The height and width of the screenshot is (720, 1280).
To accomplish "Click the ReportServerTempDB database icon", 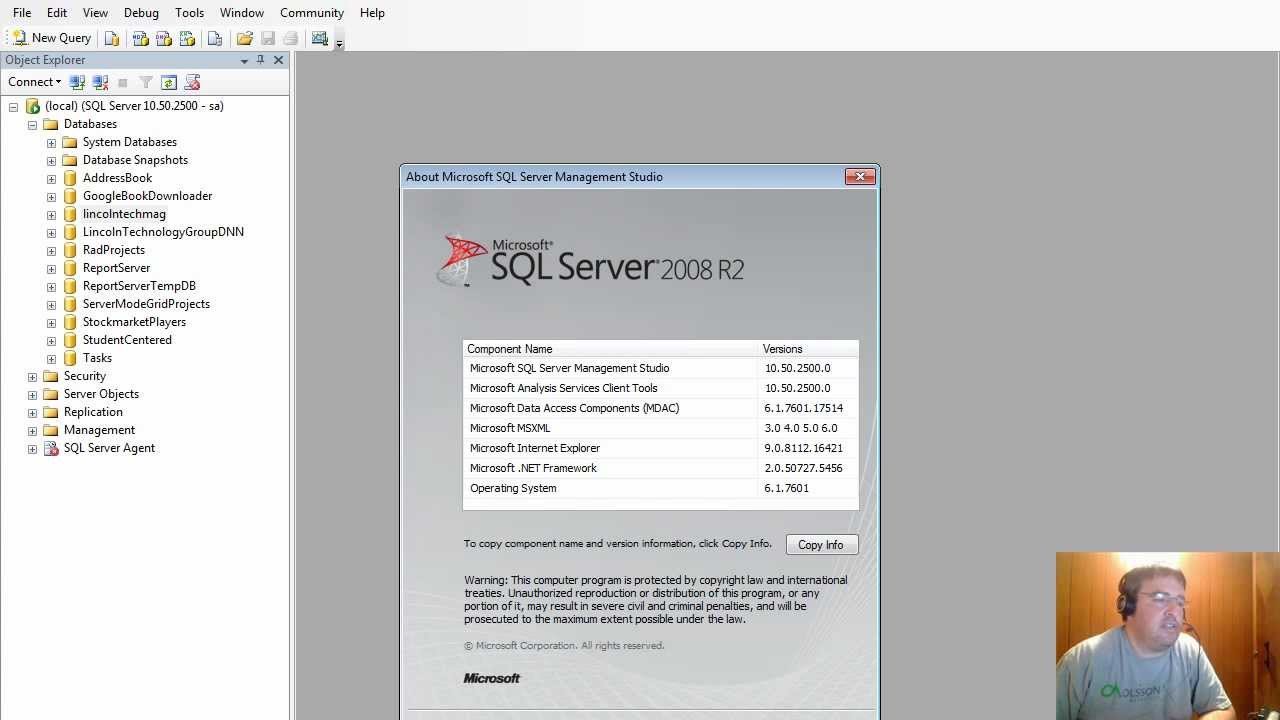I will tap(70, 286).
